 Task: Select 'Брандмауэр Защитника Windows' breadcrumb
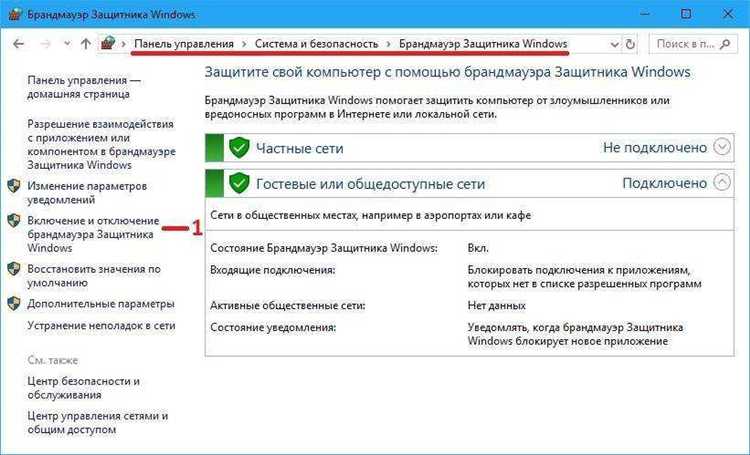(483, 44)
